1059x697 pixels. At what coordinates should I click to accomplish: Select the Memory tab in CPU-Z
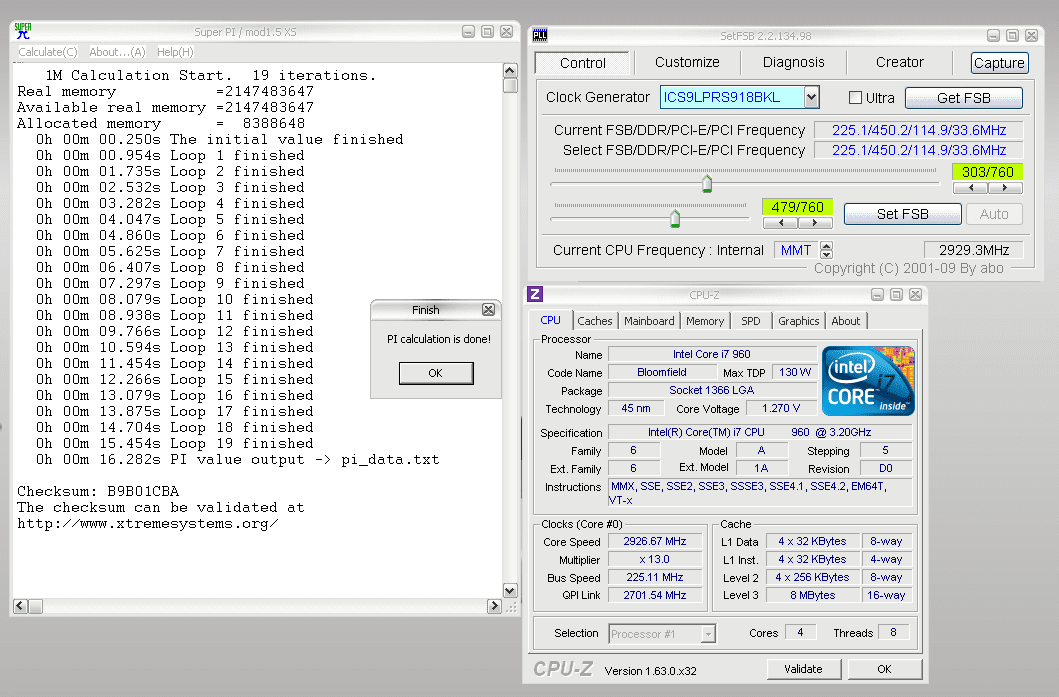[x=705, y=321]
